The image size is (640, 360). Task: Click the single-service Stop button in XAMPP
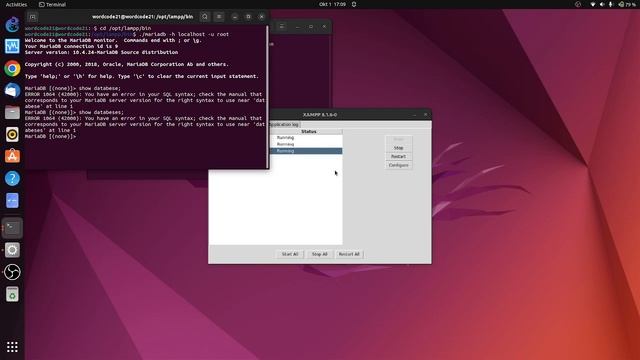click(398, 148)
